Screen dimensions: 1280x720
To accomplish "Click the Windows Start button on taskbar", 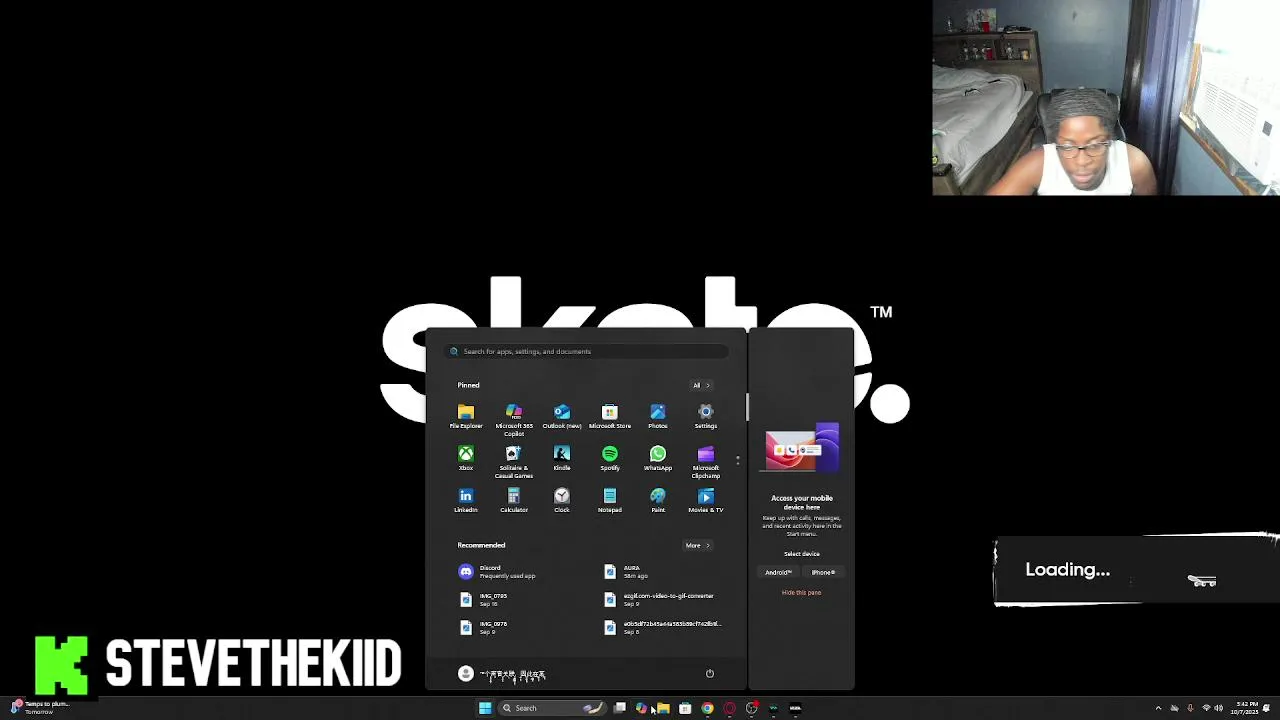I will point(485,708).
